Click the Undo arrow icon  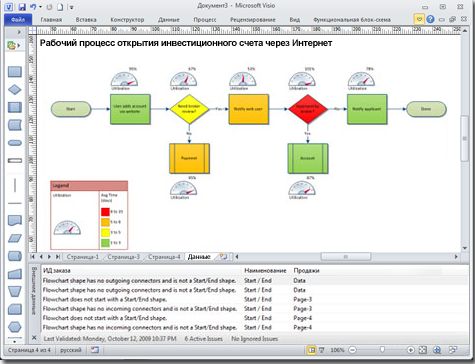point(33,7)
